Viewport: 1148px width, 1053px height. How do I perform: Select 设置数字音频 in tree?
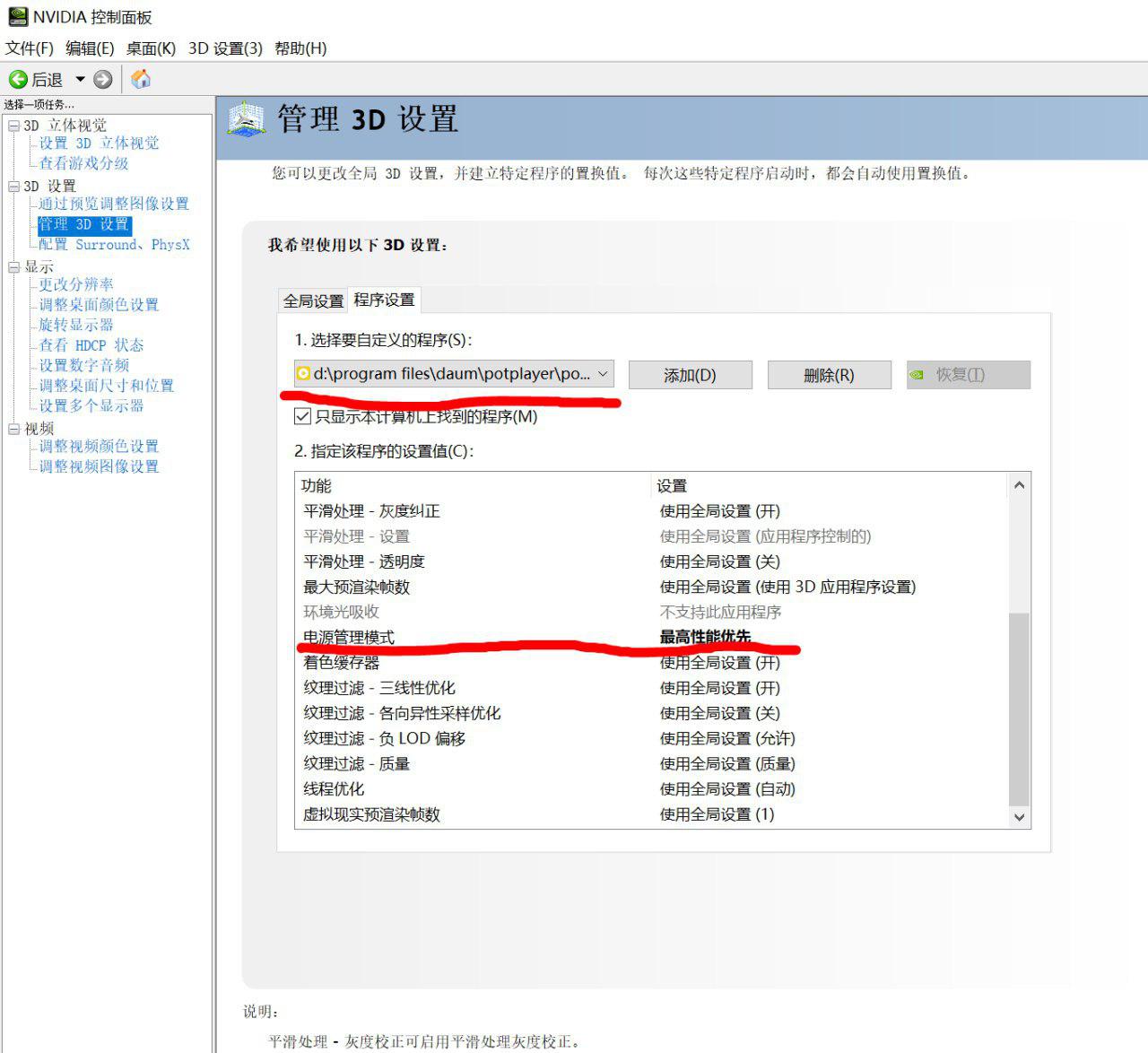pos(83,365)
